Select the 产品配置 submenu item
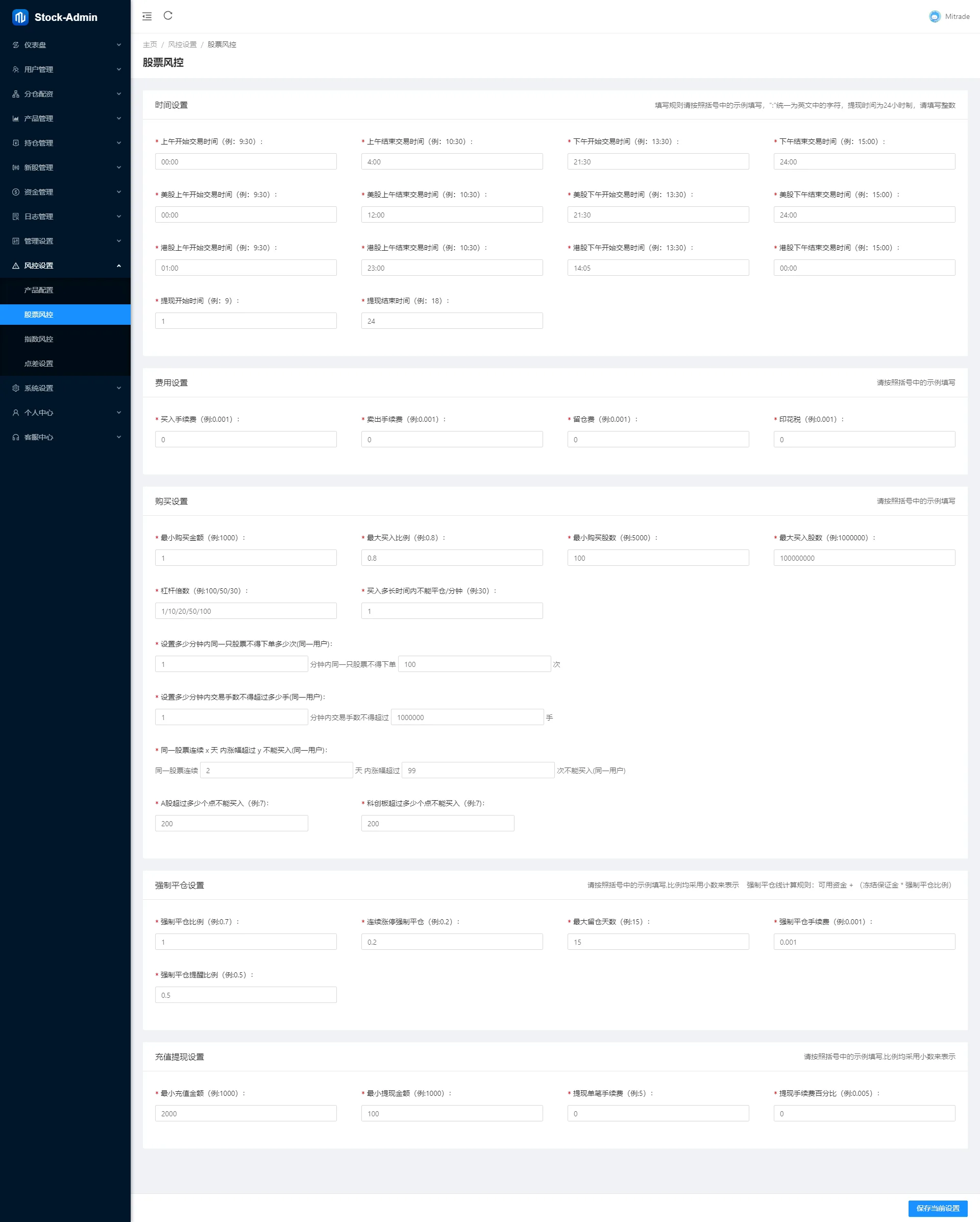The image size is (980, 1222). (38, 290)
